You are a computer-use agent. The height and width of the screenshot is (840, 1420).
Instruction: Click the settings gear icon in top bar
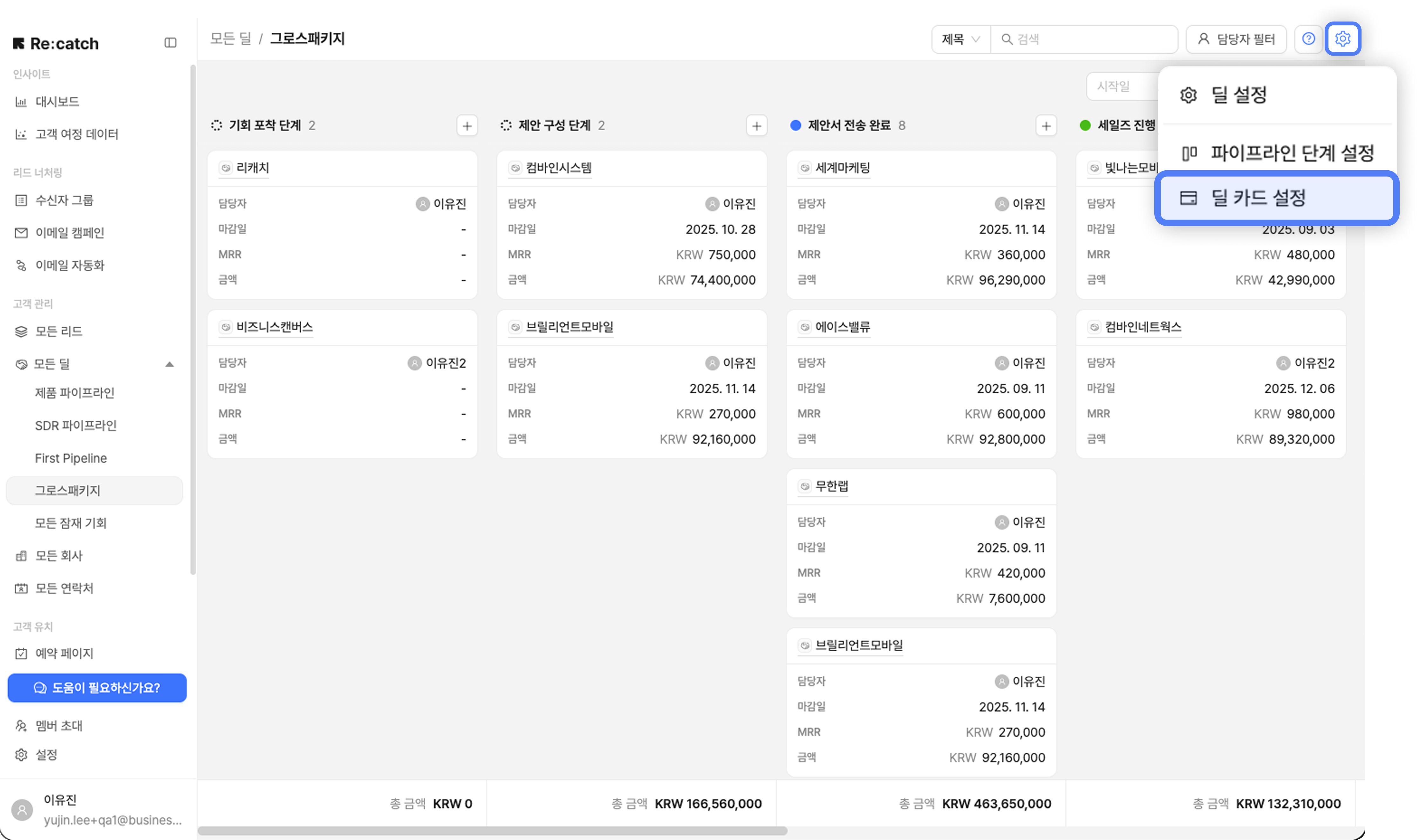pyautogui.click(x=1342, y=38)
